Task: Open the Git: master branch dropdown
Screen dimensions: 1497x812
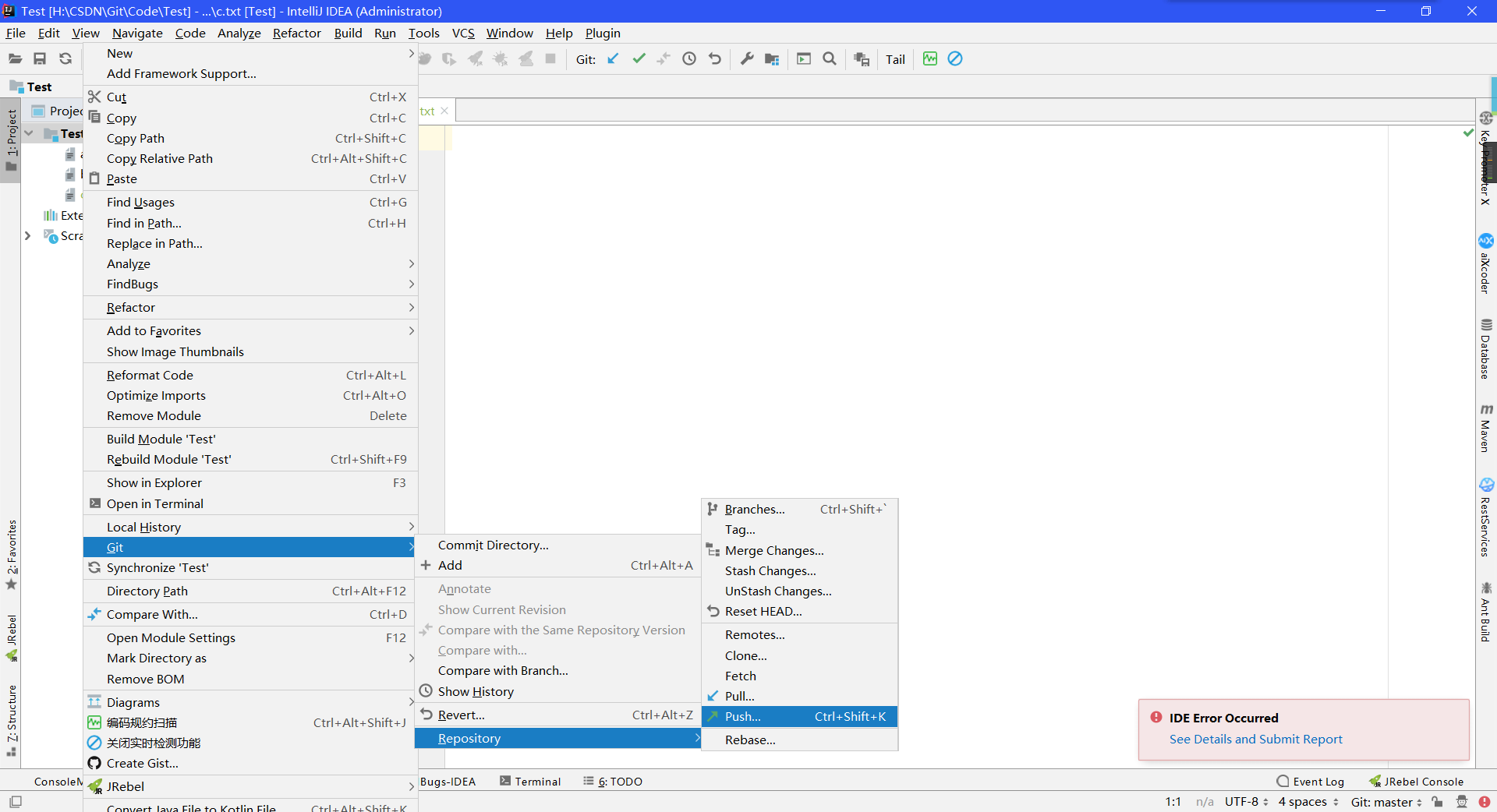Action: pos(1386,802)
